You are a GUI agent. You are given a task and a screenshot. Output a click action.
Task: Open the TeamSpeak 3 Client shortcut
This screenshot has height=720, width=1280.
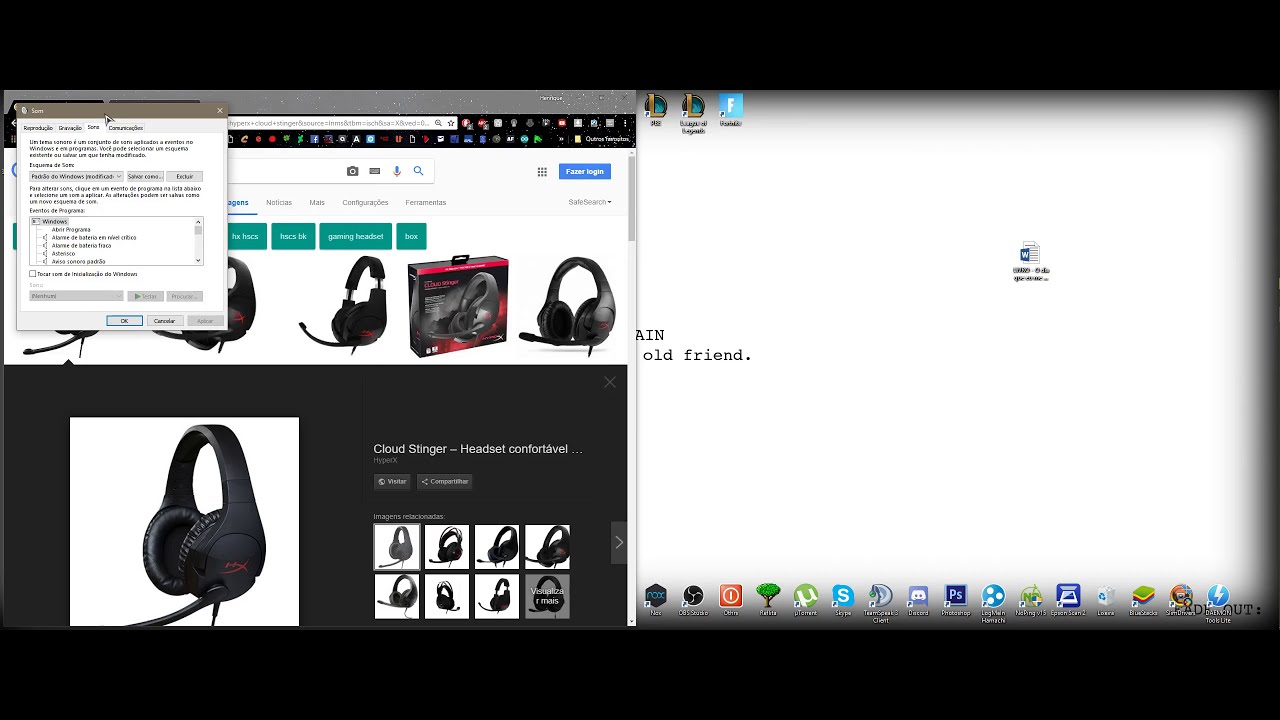(880, 603)
